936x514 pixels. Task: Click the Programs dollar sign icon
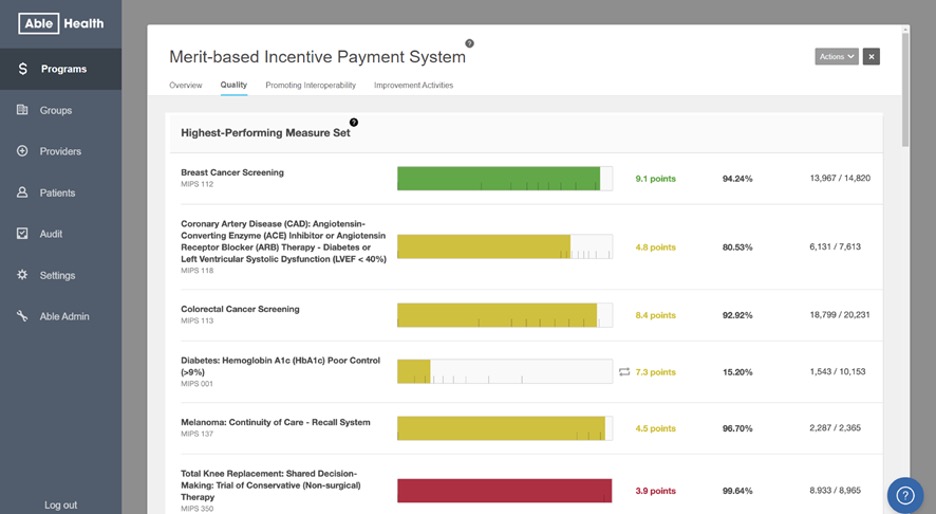pos(23,69)
